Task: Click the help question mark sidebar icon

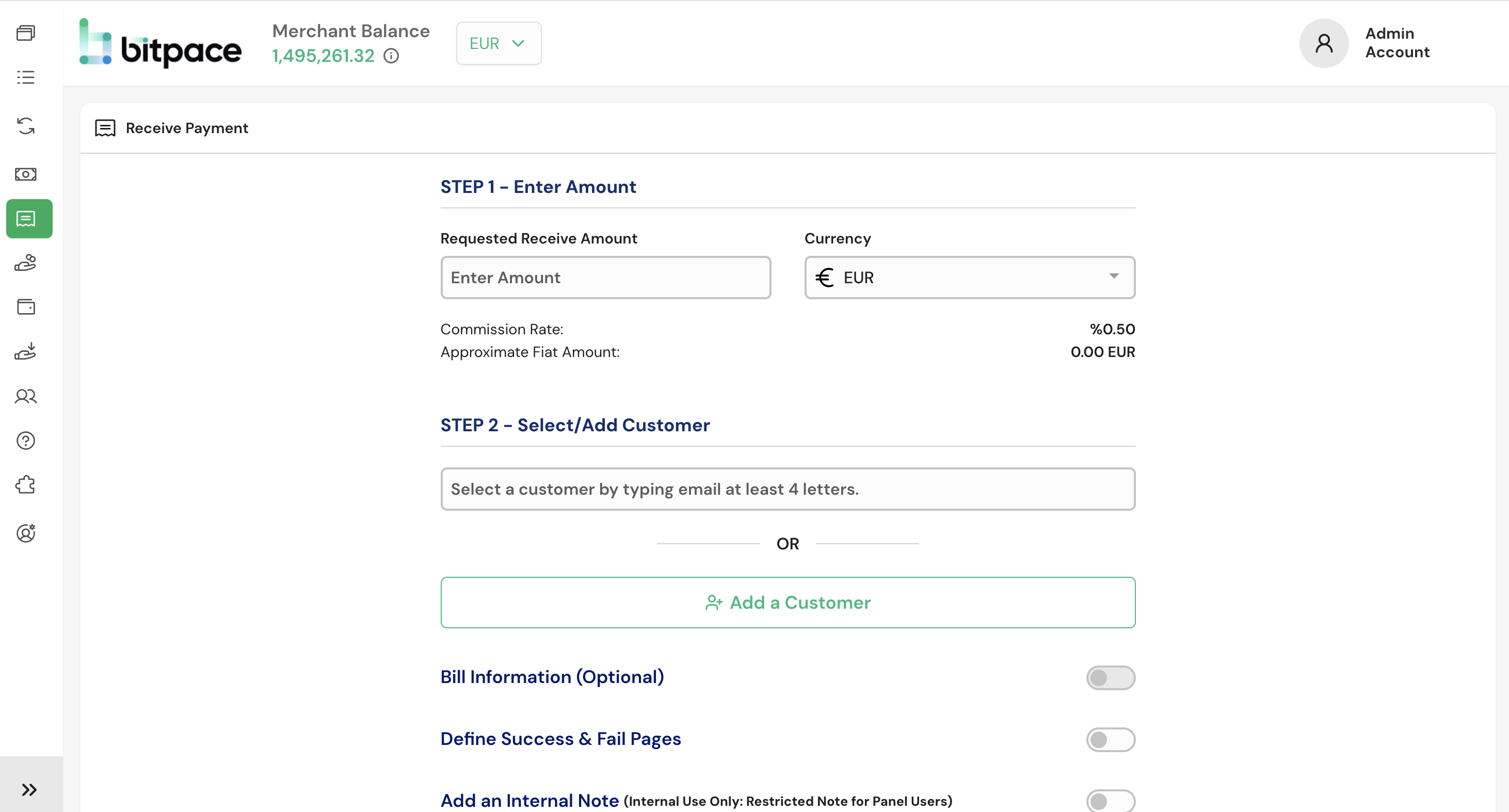Action: click(26, 440)
